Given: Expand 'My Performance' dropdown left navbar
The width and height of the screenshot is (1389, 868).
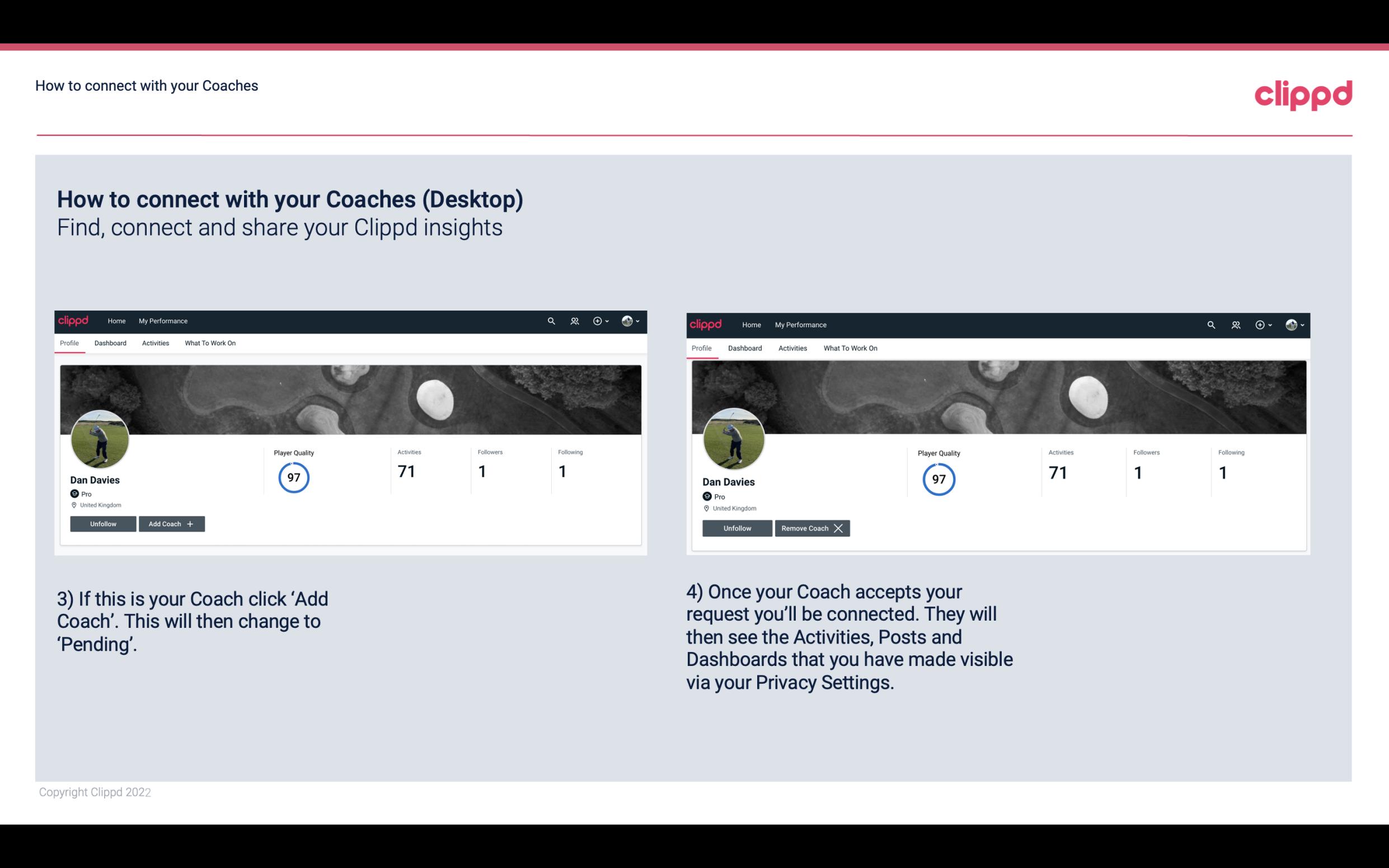Looking at the screenshot, I should [x=163, y=320].
